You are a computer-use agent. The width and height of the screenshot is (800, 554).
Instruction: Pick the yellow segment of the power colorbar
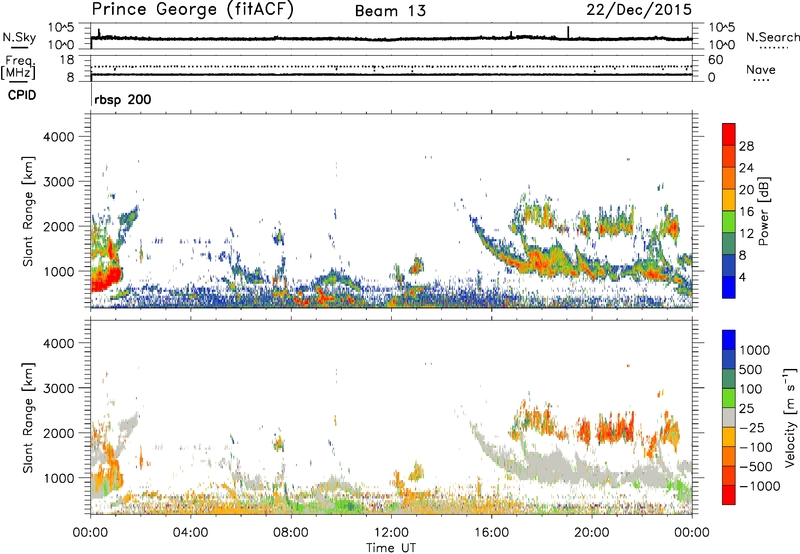(729, 200)
